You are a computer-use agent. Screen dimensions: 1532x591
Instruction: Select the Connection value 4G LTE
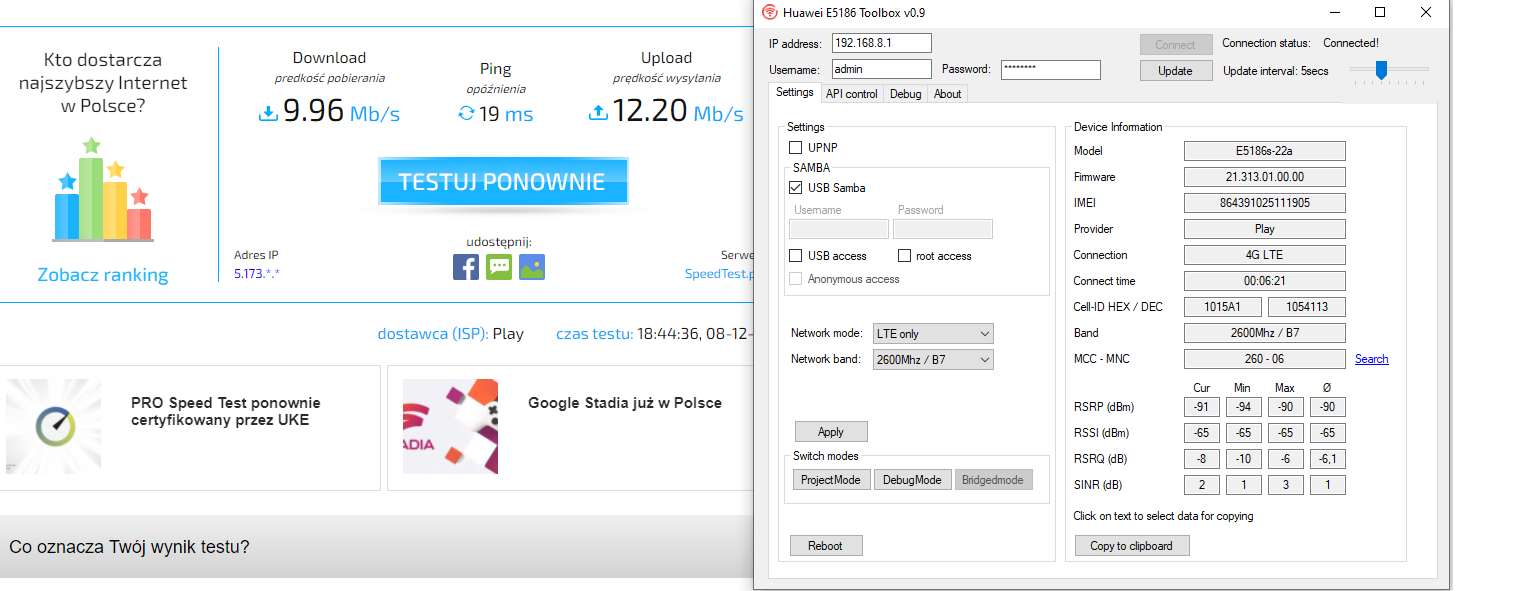coord(1265,255)
